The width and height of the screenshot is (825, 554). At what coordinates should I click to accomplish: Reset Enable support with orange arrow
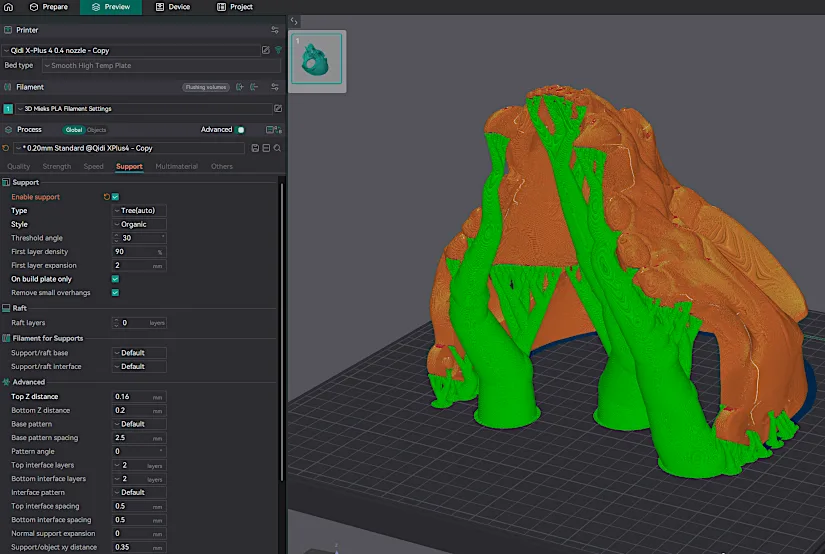(106, 197)
